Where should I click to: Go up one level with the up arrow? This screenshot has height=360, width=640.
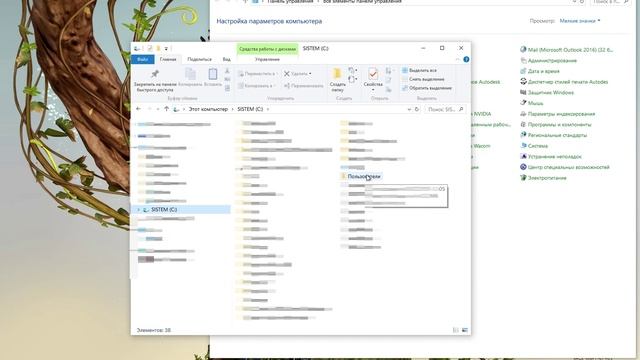[x=167, y=109]
